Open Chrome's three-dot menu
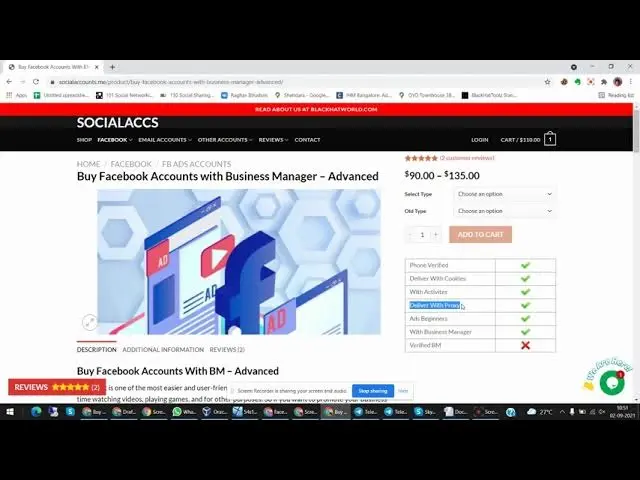This screenshot has height=480, width=640. pos(632,82)
